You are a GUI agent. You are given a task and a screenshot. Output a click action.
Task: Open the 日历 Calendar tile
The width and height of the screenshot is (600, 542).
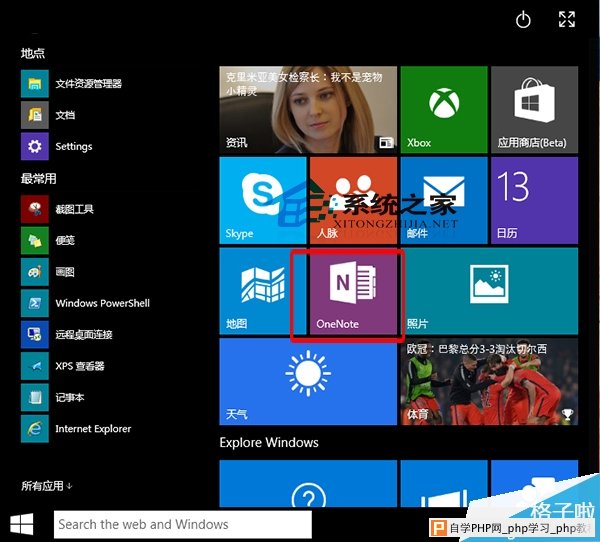coord(535,200)
